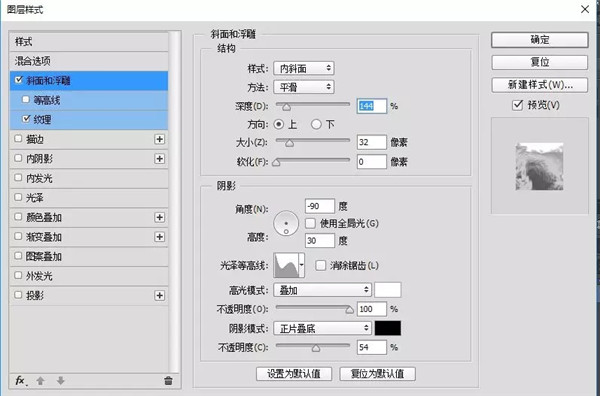Click the 大小 slider track

(x=313, y=141)
